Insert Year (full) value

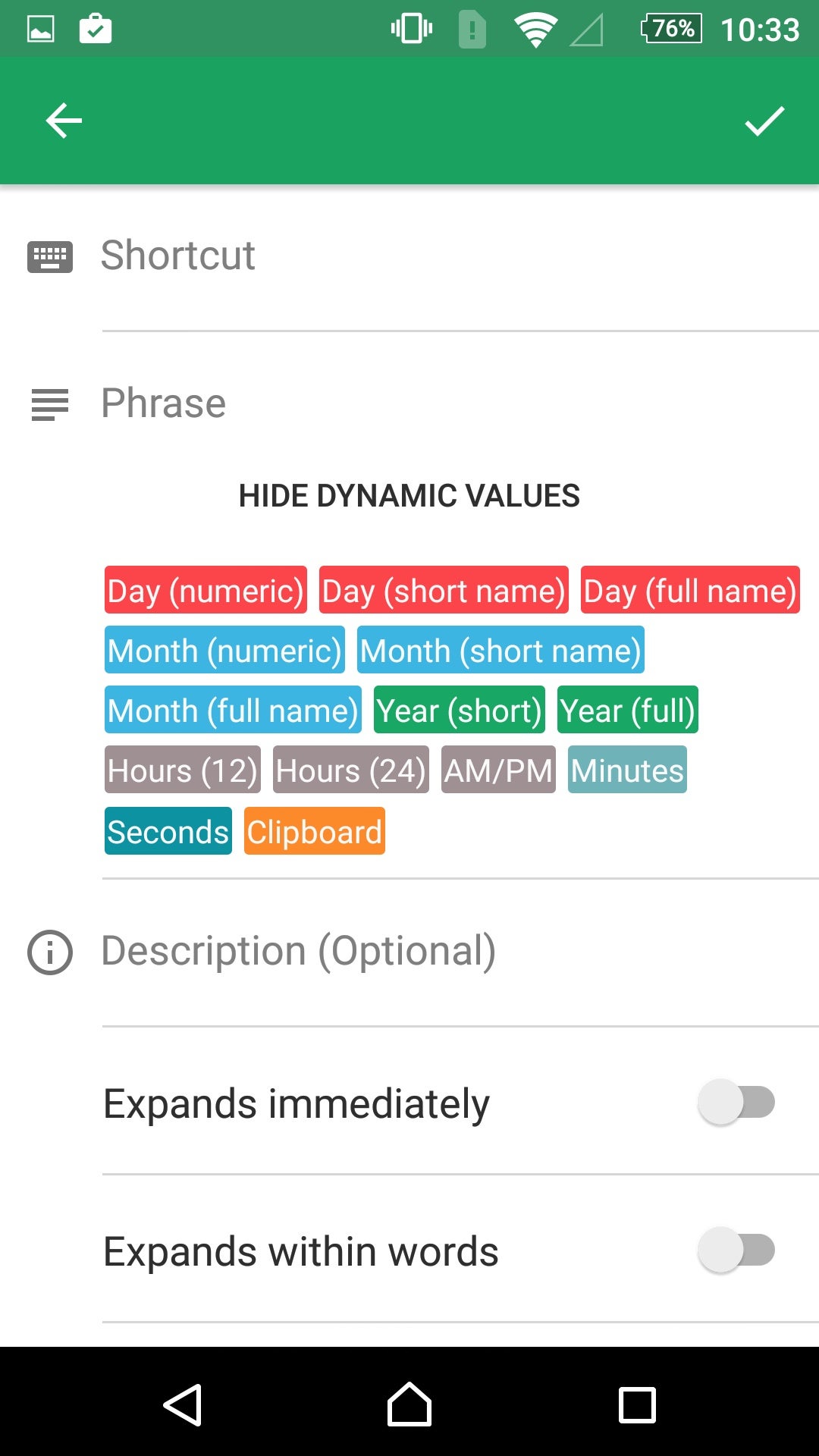pos(628,710)
